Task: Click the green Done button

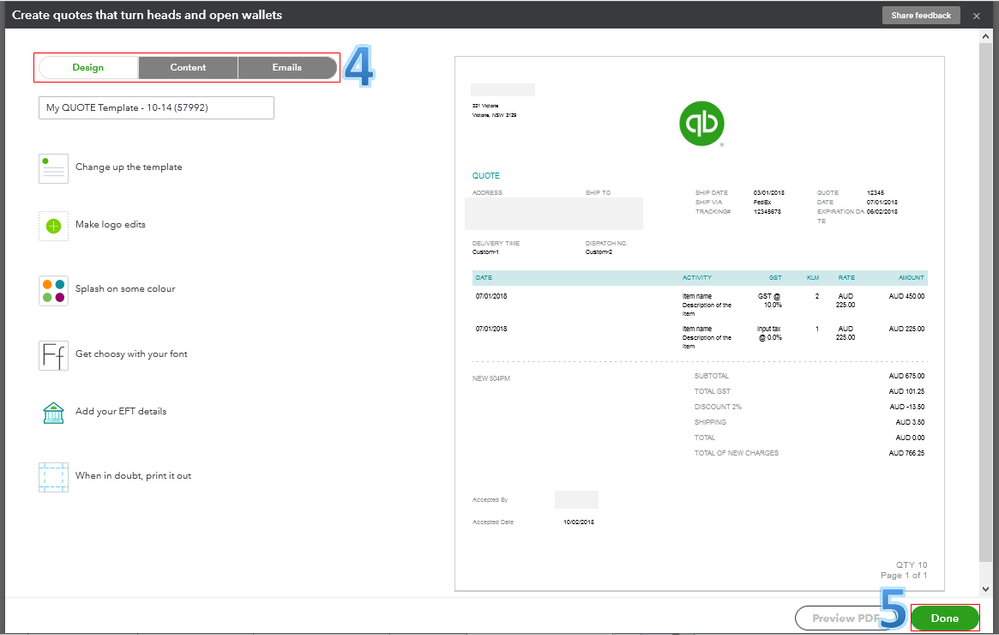Action: click(x=945, y=618)
